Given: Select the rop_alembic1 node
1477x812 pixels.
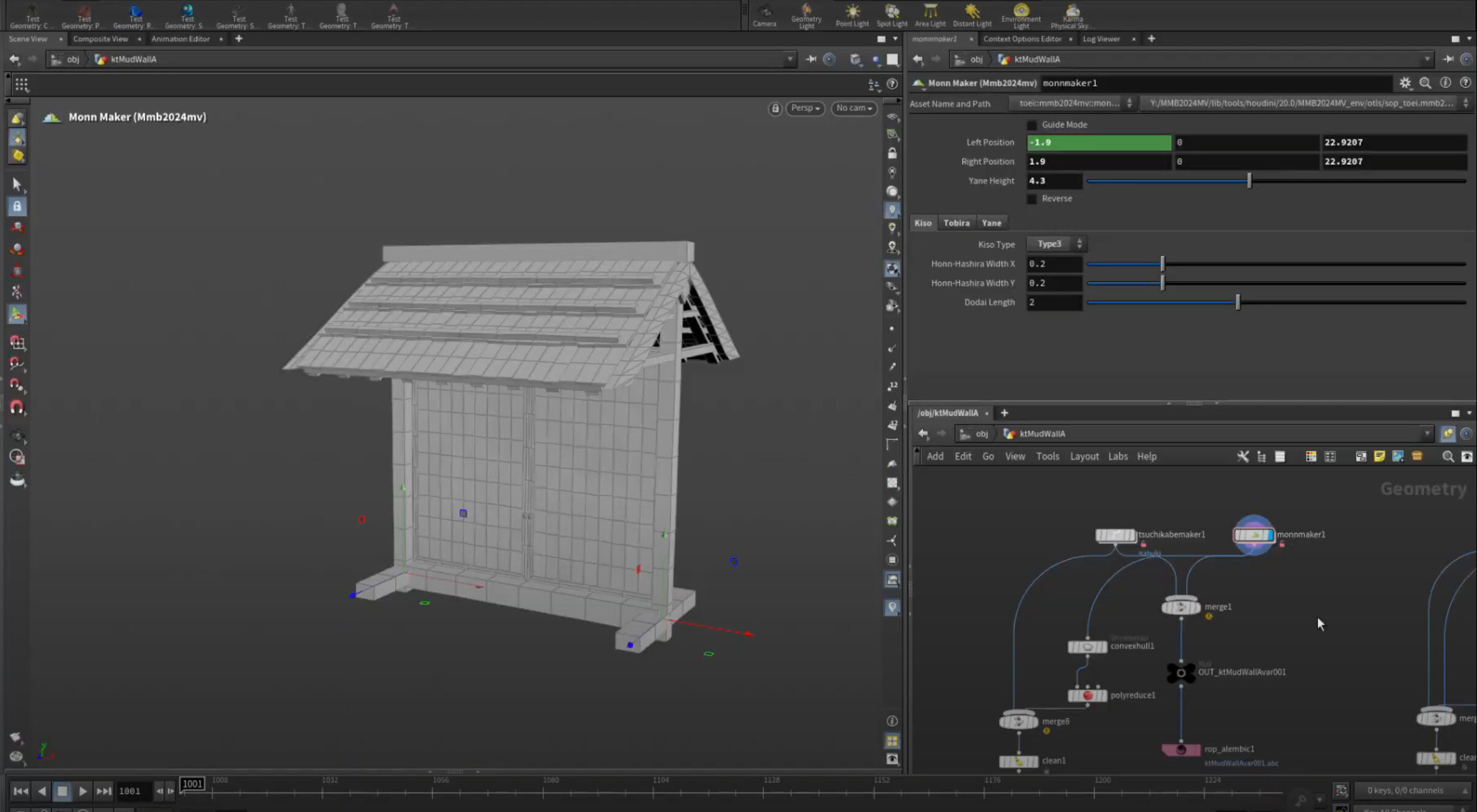Looking at the screenshot, I should [1180, 750].
